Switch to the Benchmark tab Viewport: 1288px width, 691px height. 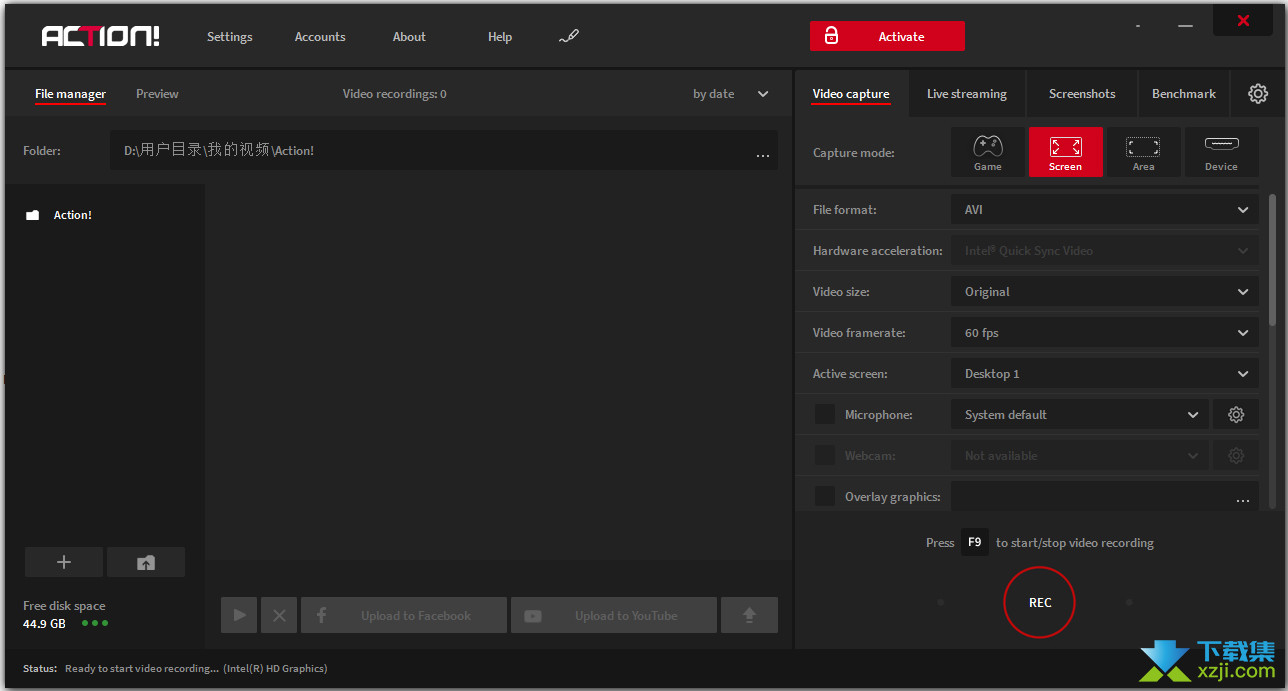click(x=1184, y=94)
